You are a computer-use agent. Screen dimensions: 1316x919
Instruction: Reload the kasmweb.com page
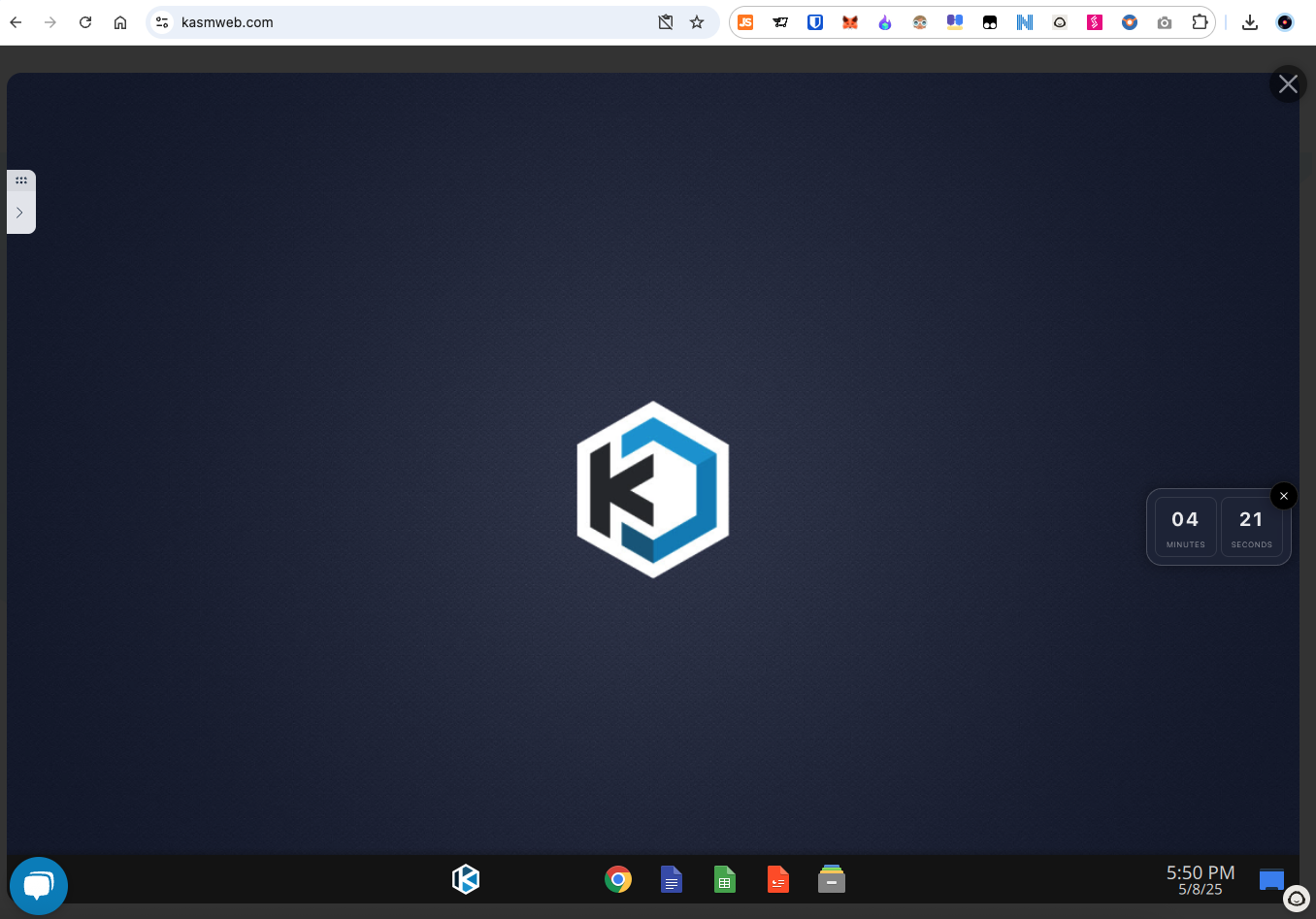tap(85, 22)
